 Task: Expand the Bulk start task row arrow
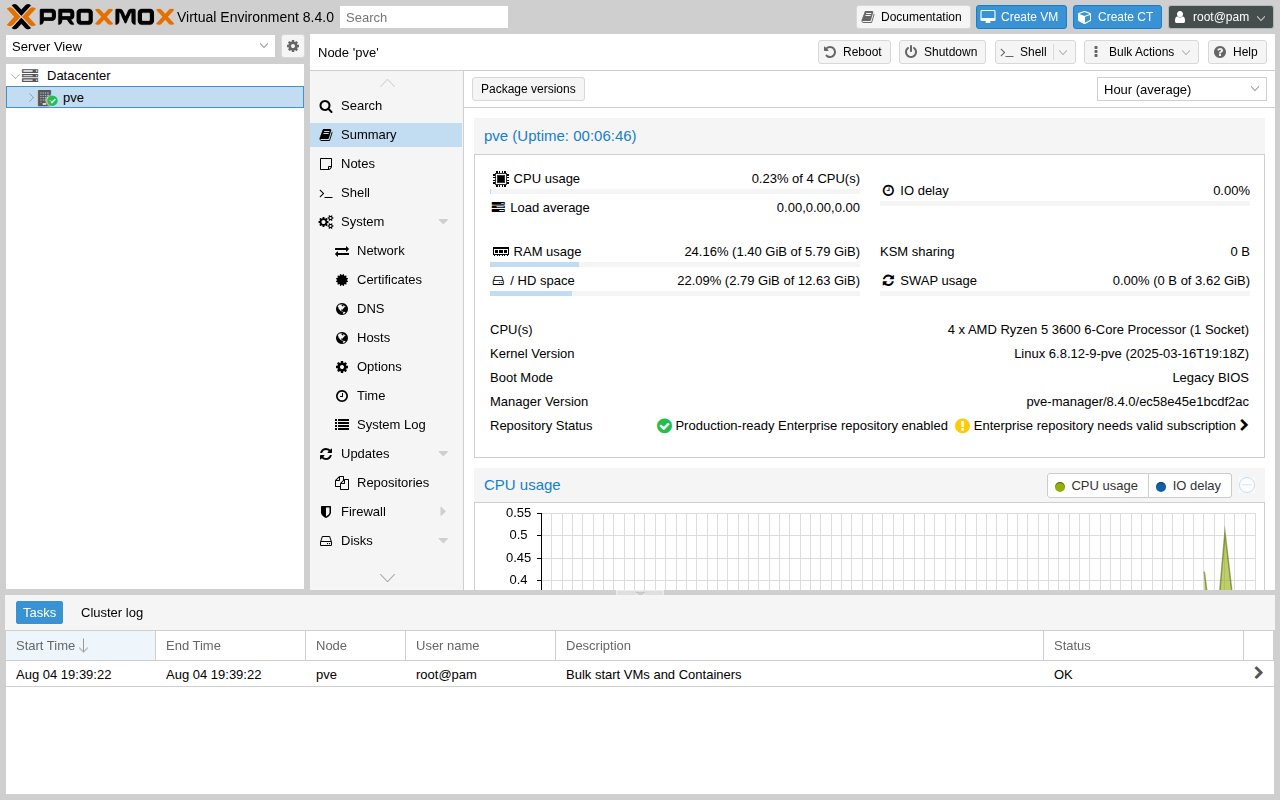pyautogui.click(x=1258, y=673)
